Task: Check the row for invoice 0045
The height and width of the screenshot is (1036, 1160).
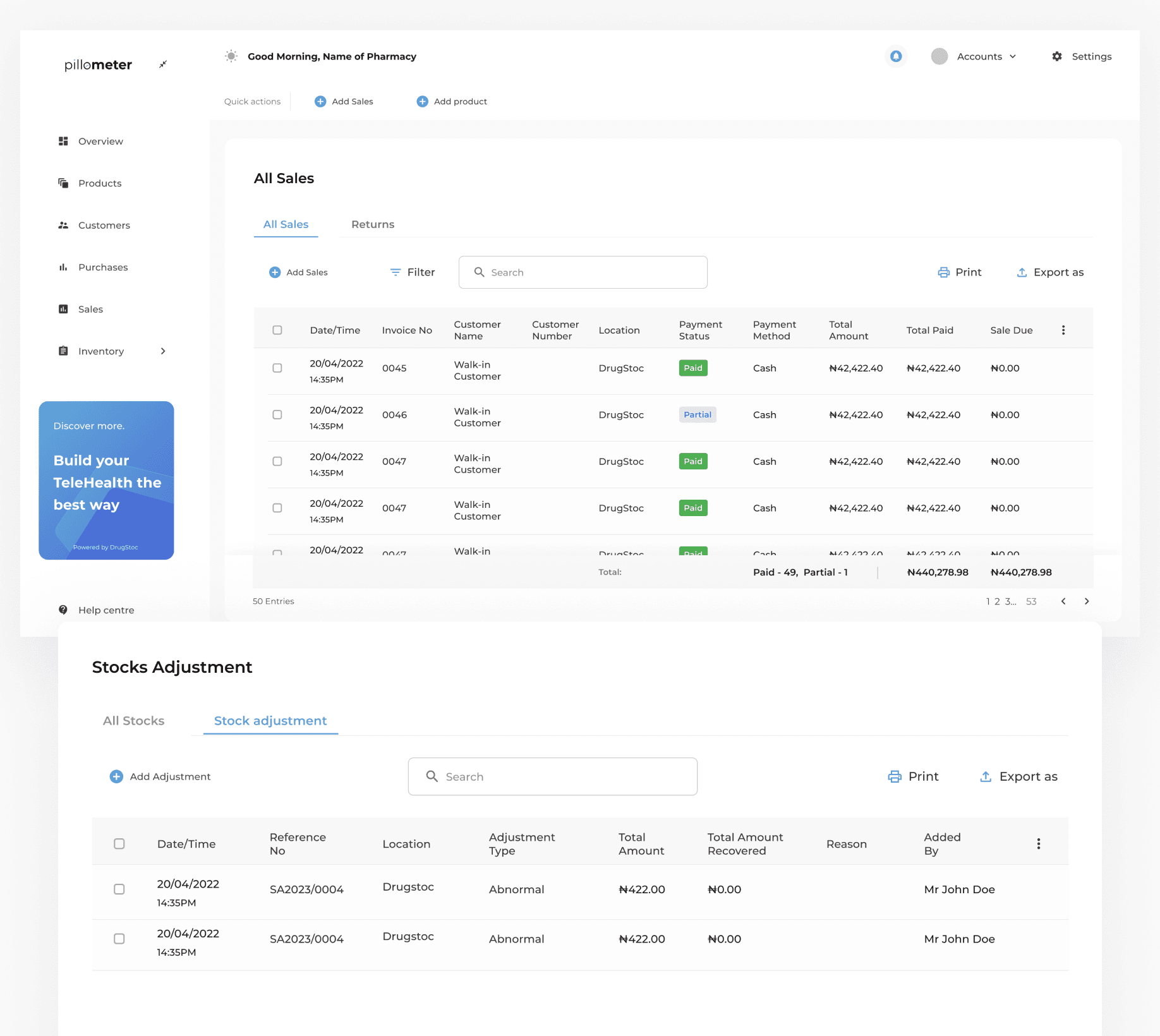Action: [x=277, y=368]
